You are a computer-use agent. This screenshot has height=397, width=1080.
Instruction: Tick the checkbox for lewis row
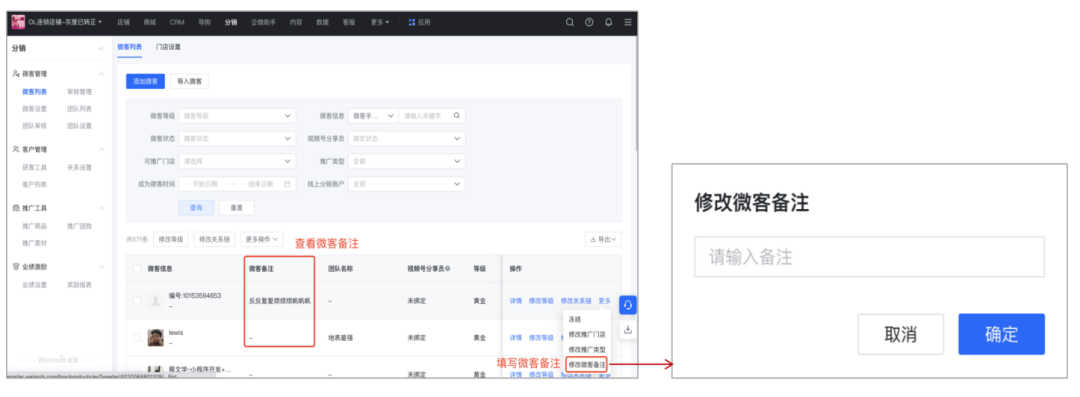(136, 337)
